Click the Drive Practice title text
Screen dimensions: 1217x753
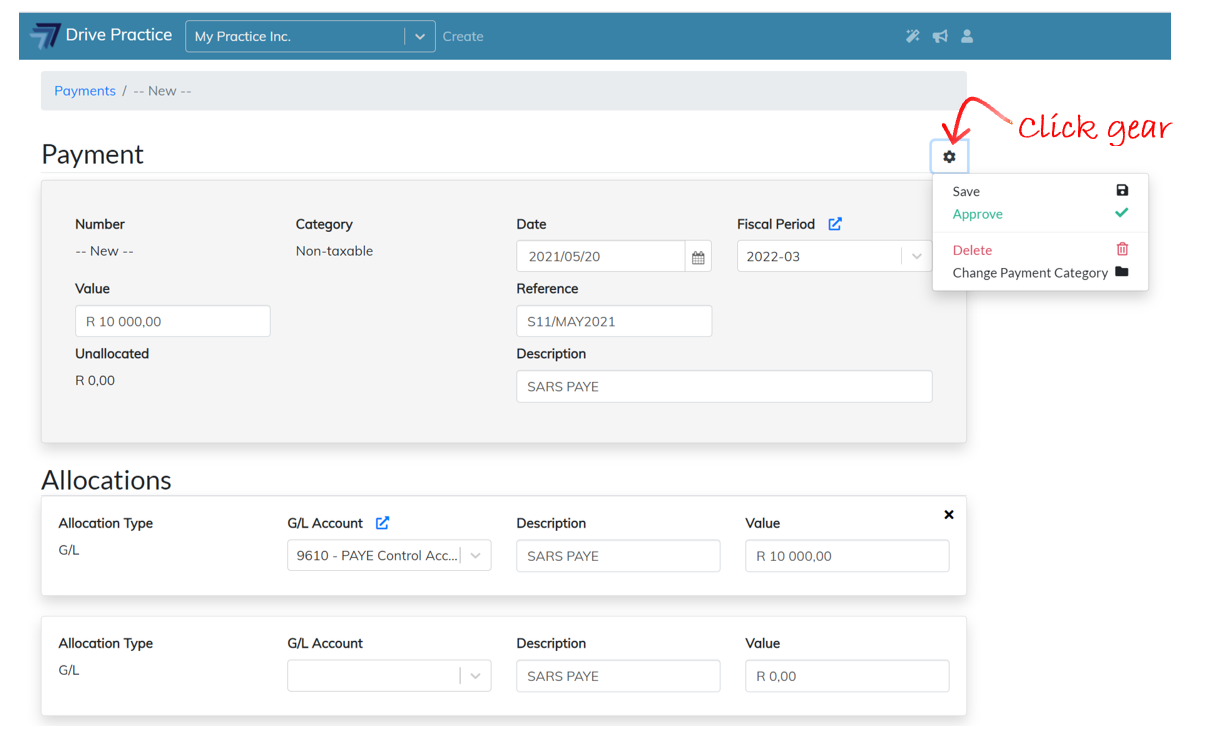(x=119, y=35)
